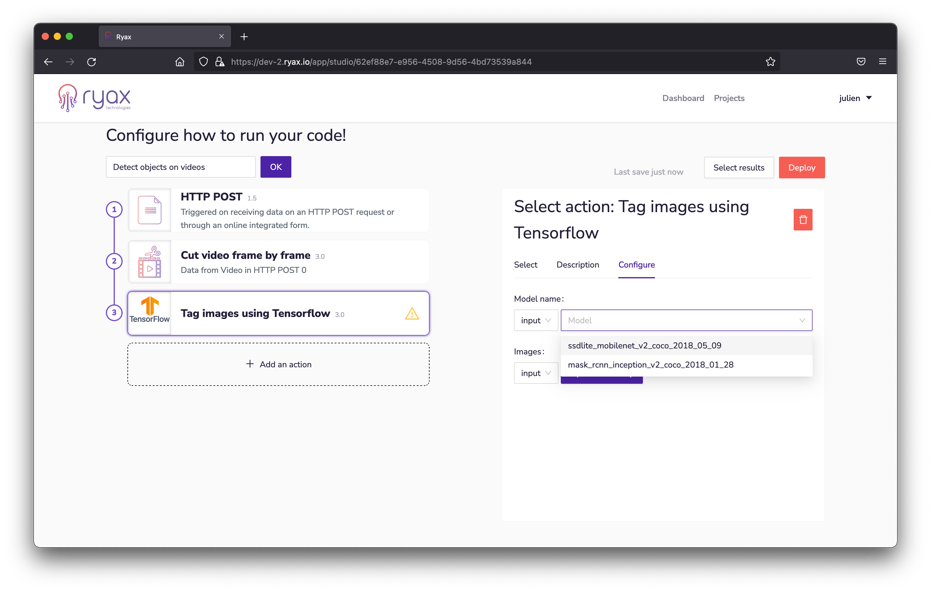
Task: Choose mask_rcnn_inception_v2_coco_2018_01_28 model option
Action: (650, 365)
